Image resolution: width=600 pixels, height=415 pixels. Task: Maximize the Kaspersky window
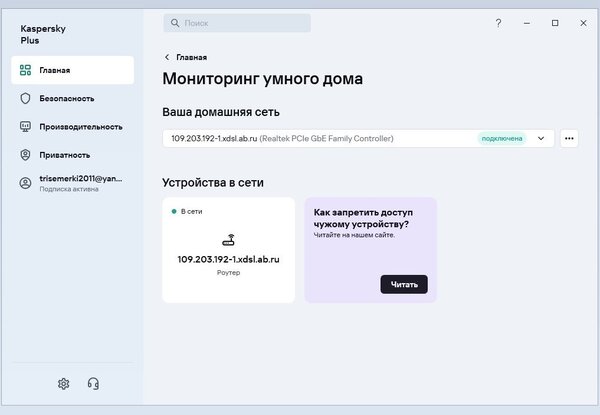[555, 23]
